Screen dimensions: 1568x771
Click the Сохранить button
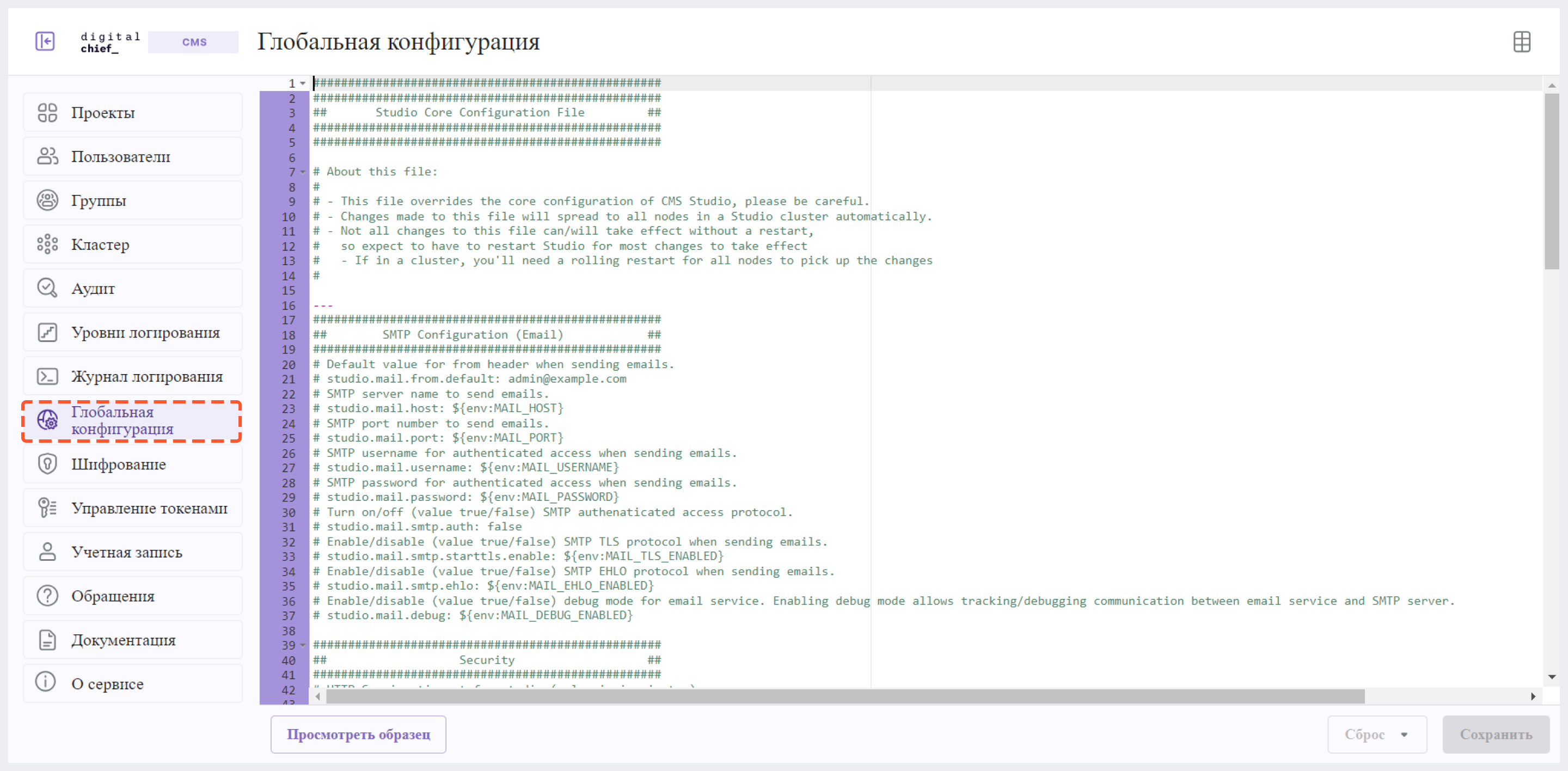pyautogui.click(x=1496, y=734)
